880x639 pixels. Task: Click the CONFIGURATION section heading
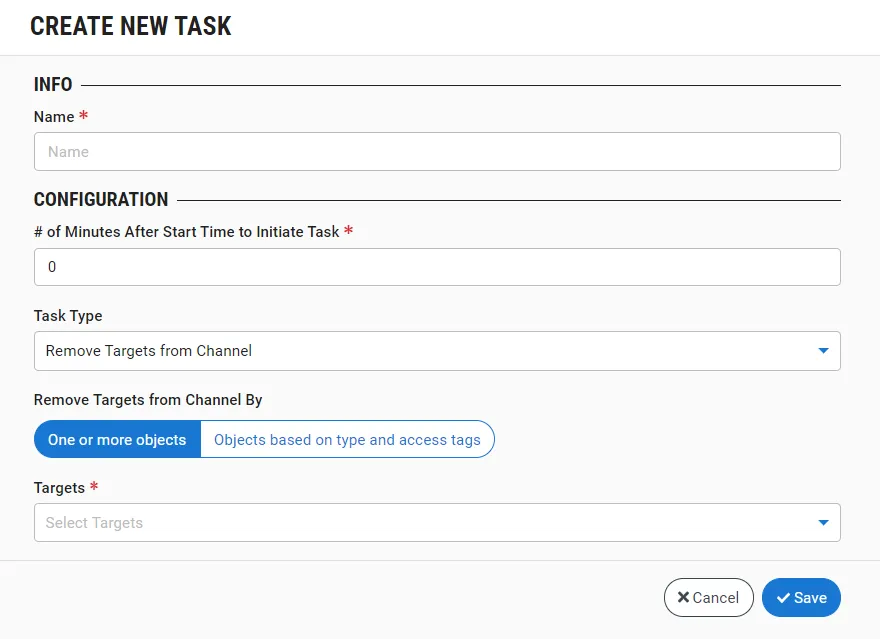coord(101,200)
